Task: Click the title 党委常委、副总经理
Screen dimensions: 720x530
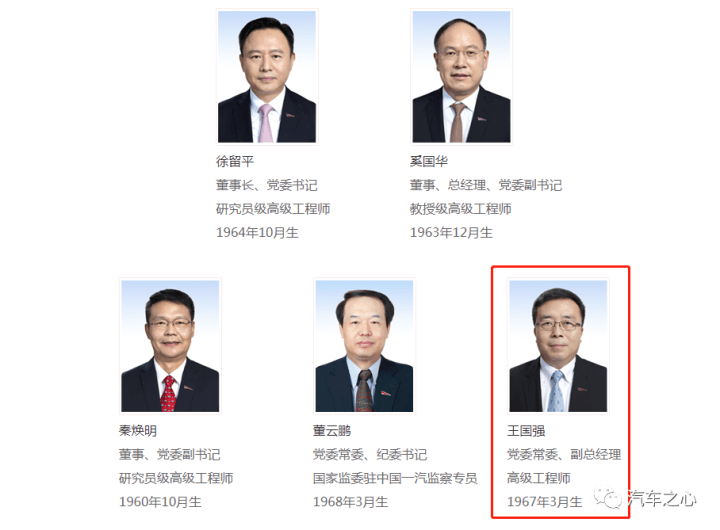Action: [x=564, y=455]
